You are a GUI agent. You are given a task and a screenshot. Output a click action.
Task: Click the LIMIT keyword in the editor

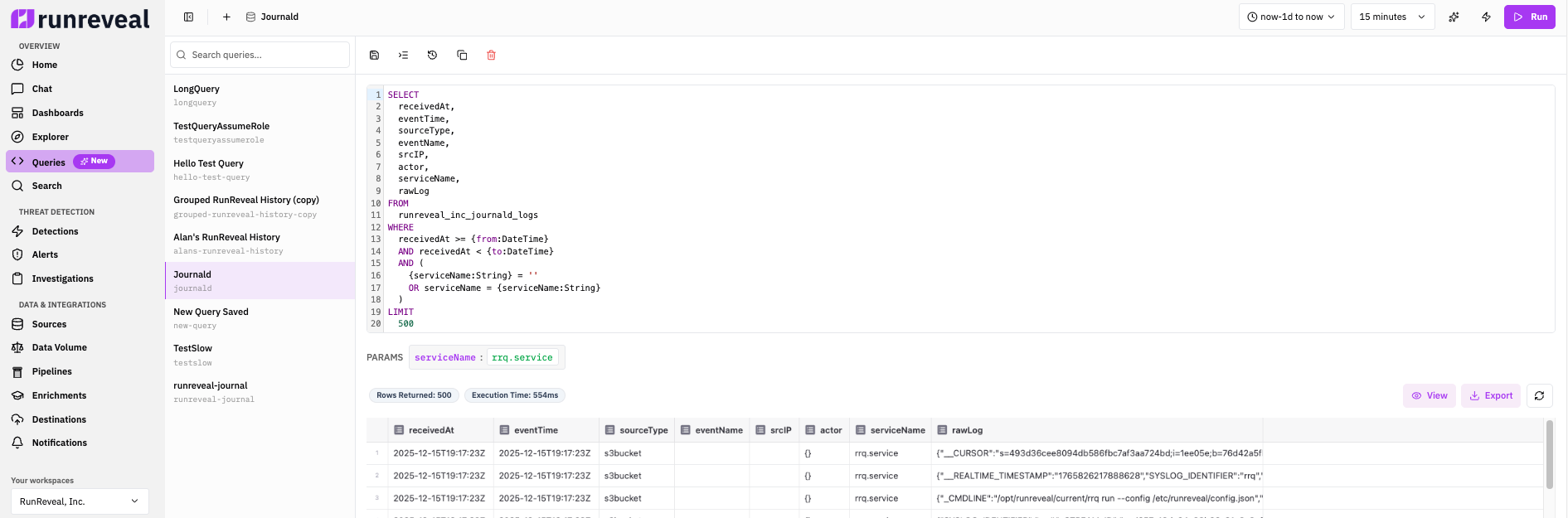click(x=400, y=312)
